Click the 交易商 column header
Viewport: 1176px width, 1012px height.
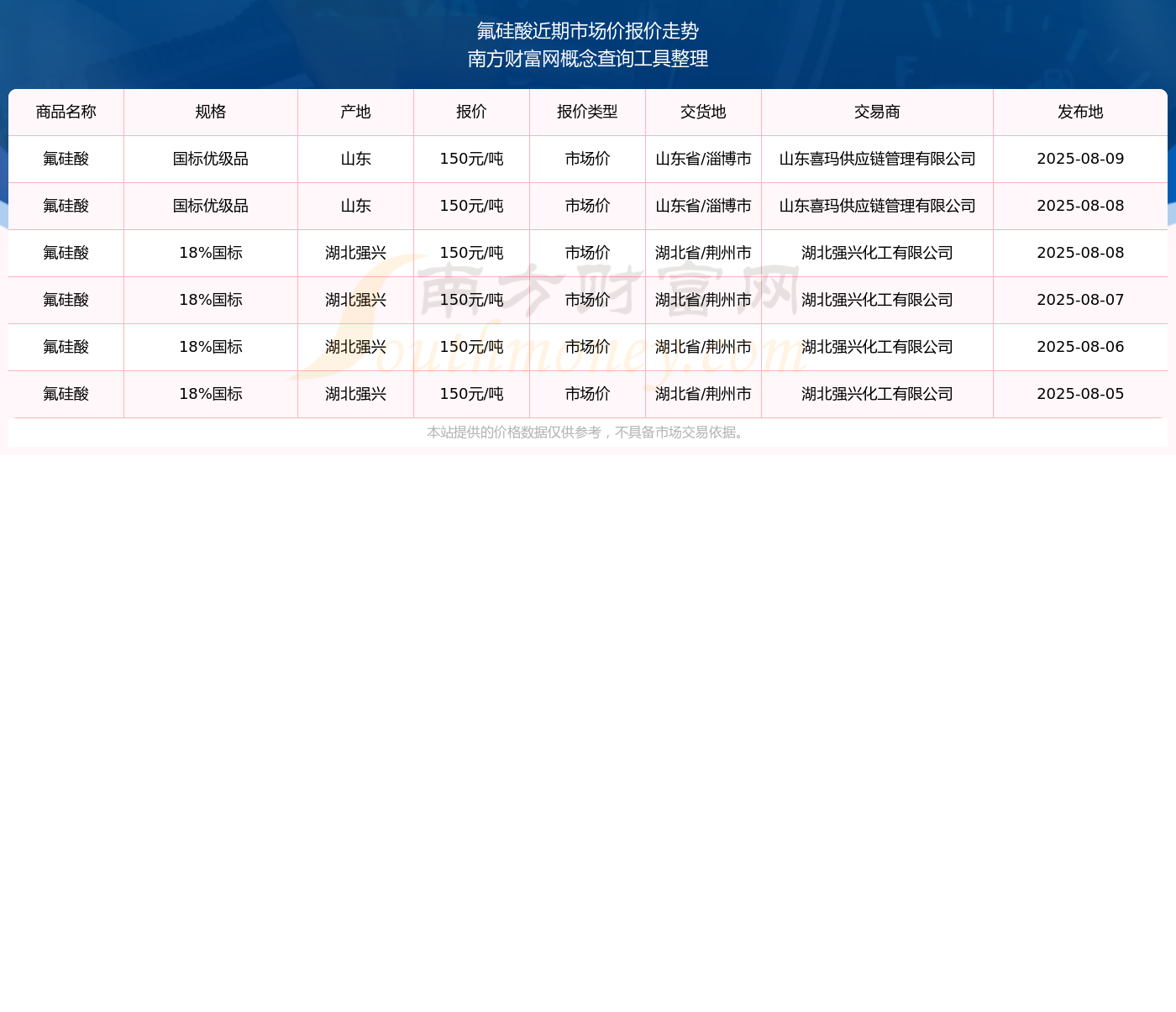click(x=878, y=112)
